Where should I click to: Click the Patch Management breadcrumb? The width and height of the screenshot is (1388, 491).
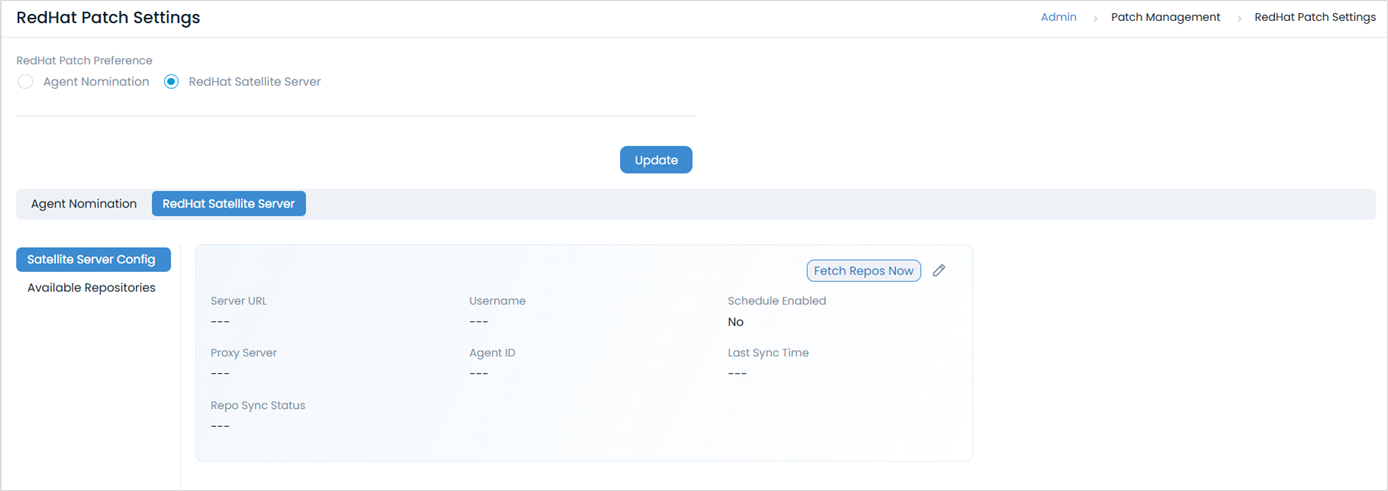coord(1166,17)
